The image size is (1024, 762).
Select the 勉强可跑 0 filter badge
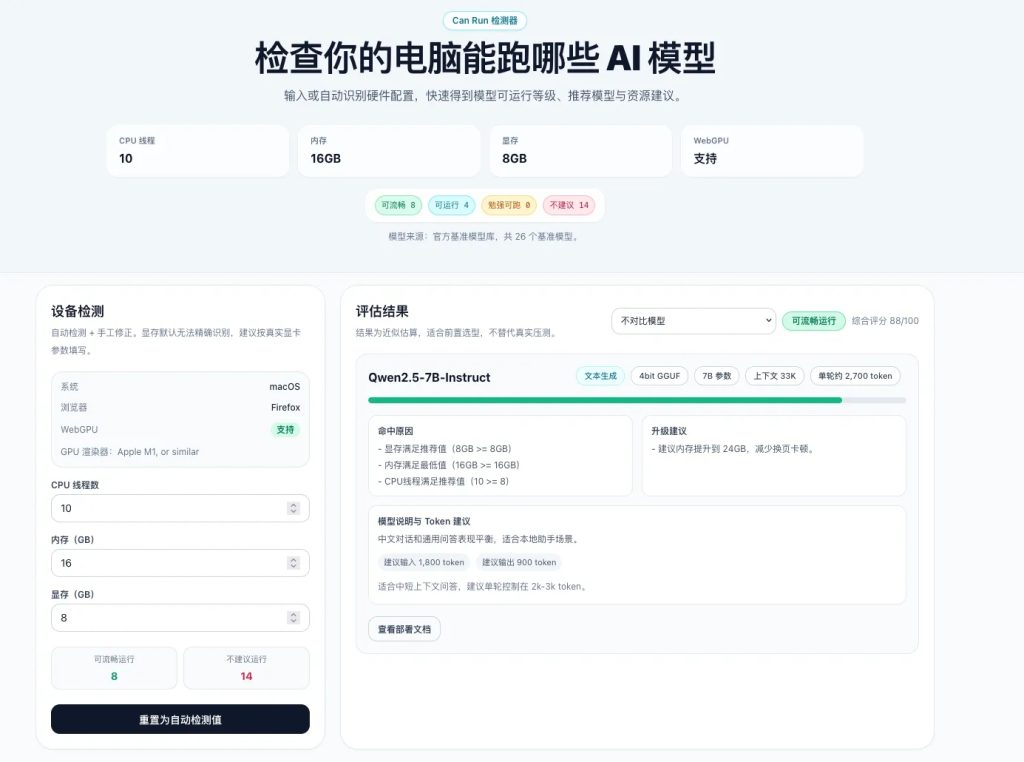509,204
